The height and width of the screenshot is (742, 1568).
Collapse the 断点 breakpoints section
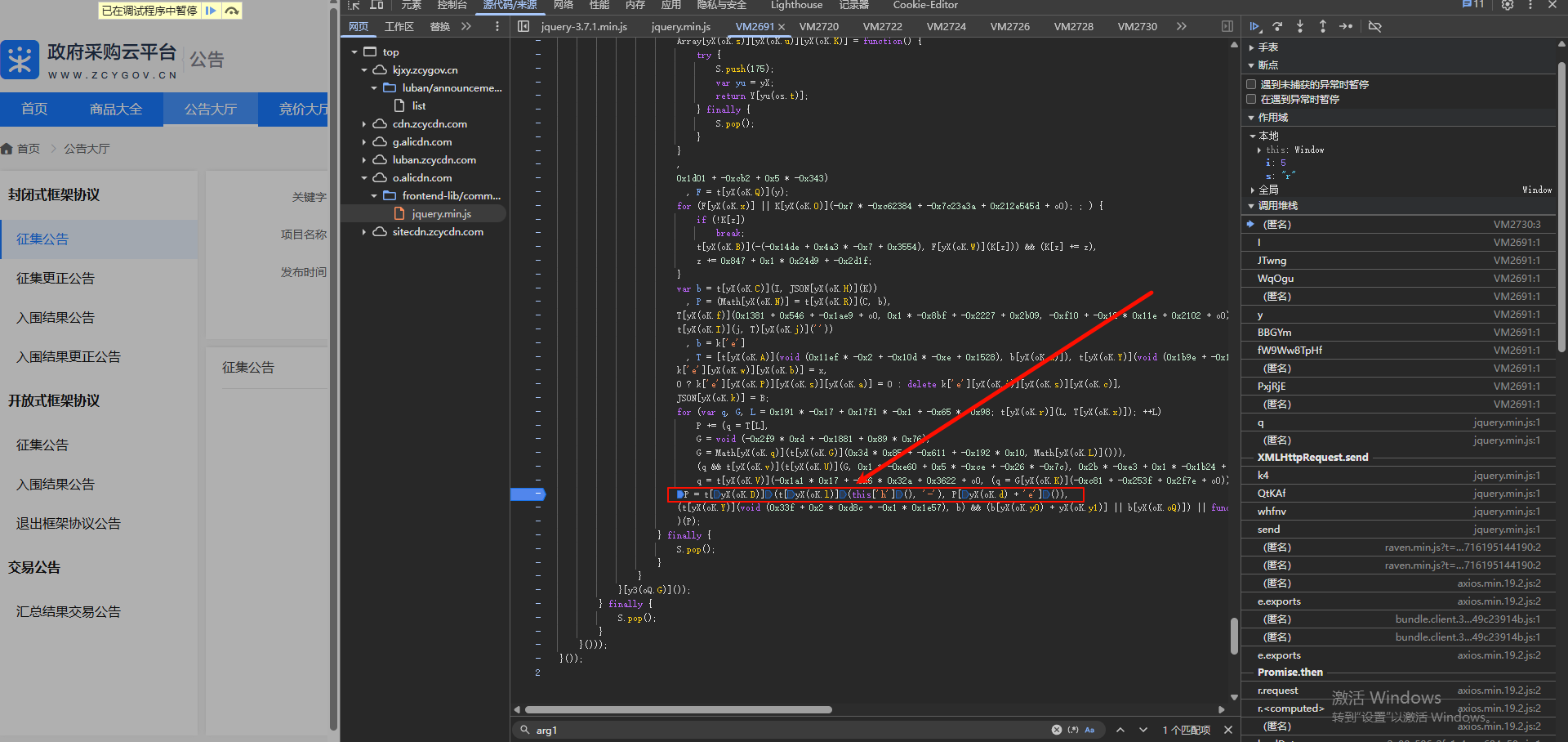[1251, 65]
